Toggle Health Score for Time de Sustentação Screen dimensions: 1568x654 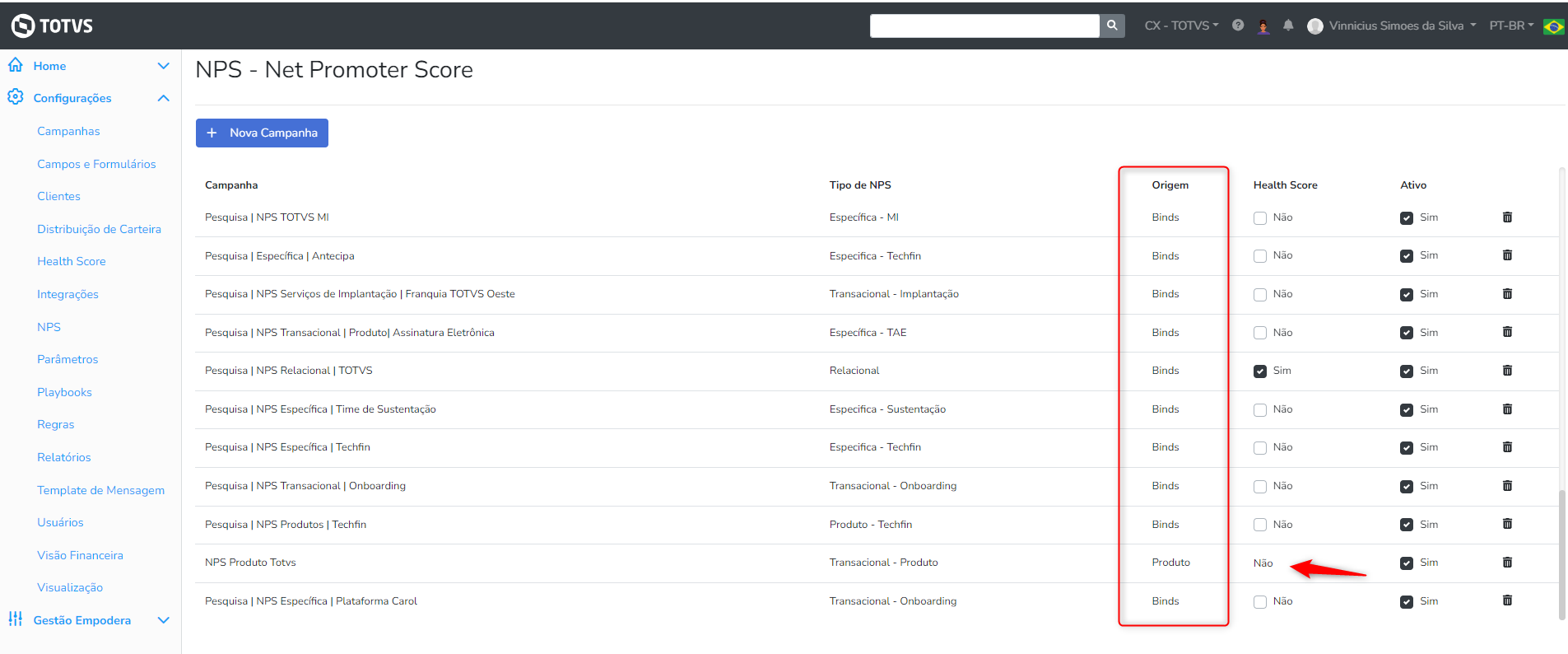[1260, 410]
